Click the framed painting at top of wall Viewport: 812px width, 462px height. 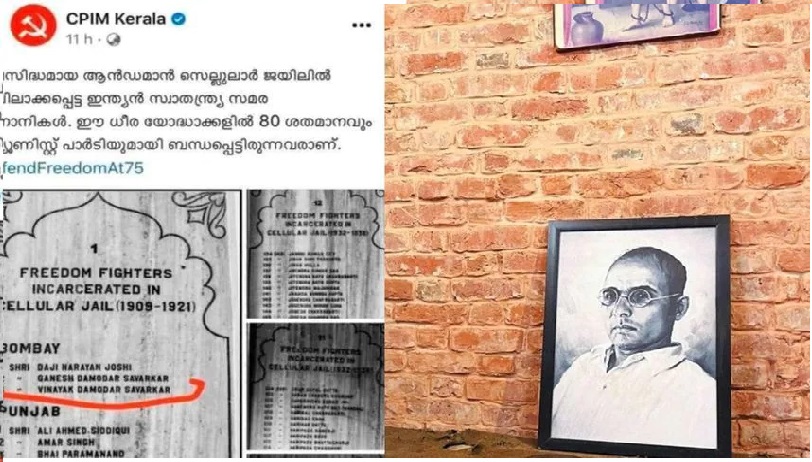(x=636, y=24)
